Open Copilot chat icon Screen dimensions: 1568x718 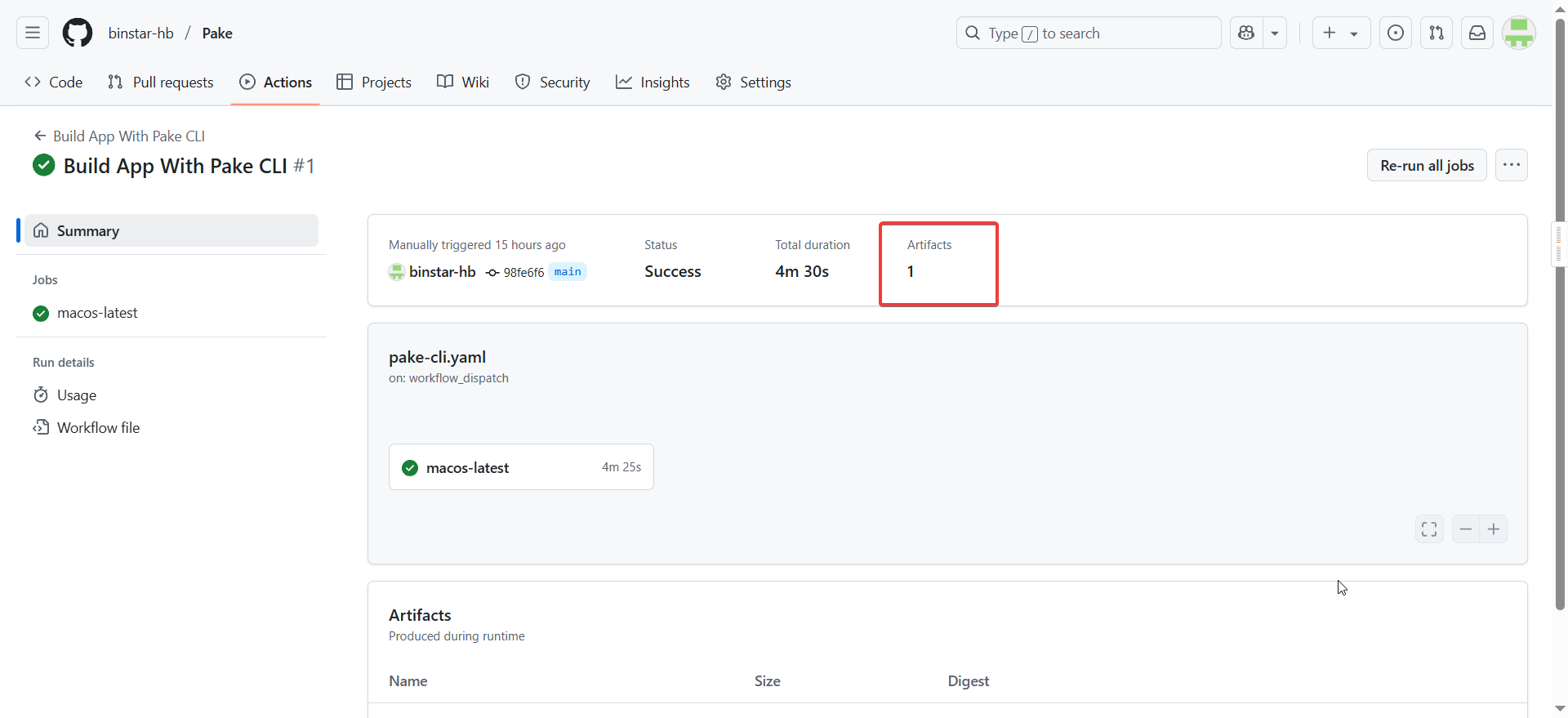click(1246, 33)
